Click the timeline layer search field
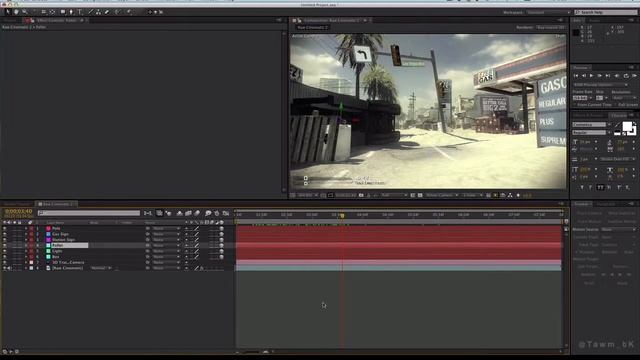 point(89,213)
